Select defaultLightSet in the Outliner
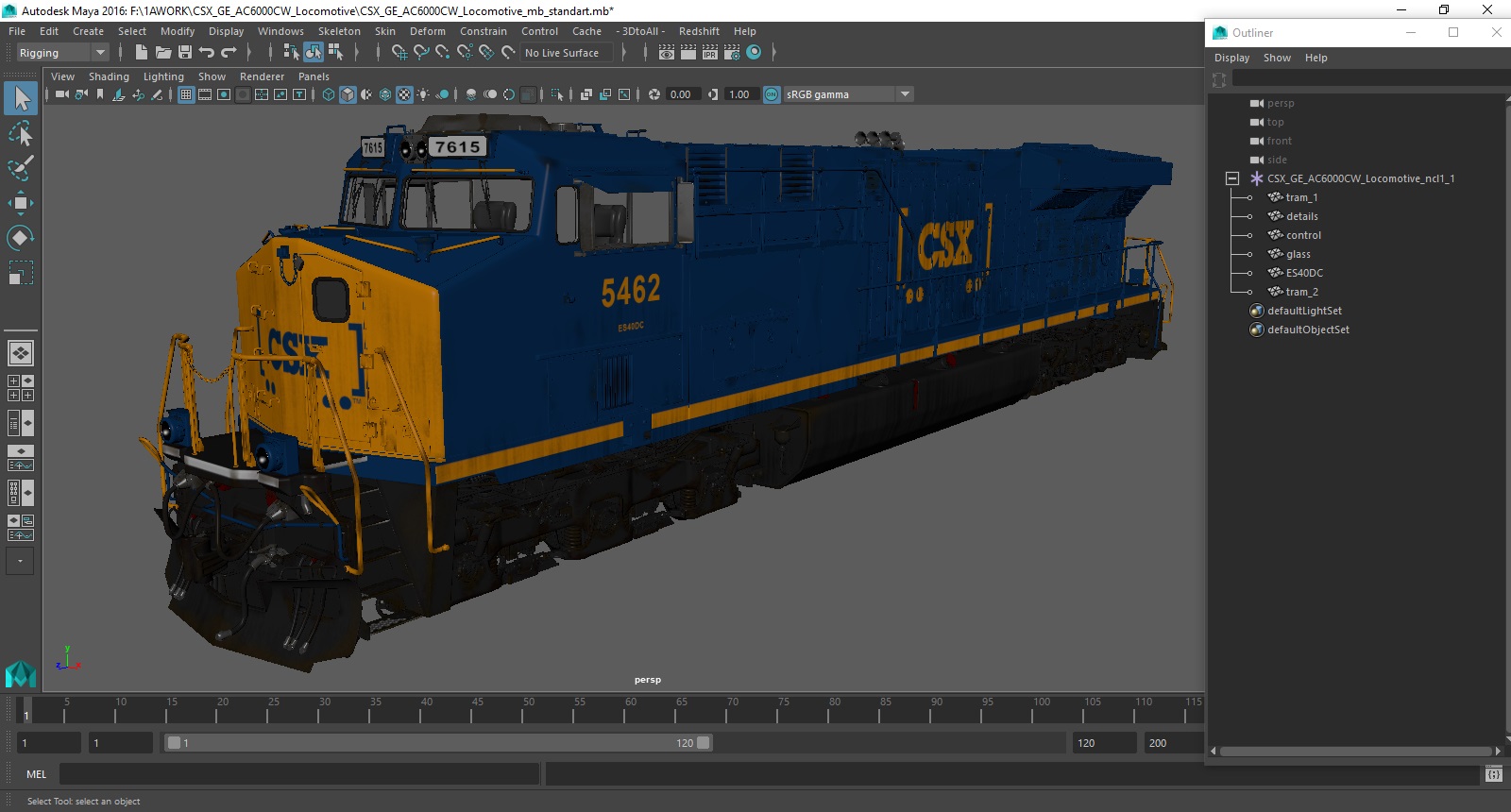The height and width of the screenshot is (812, 1511). [1304, 311]
